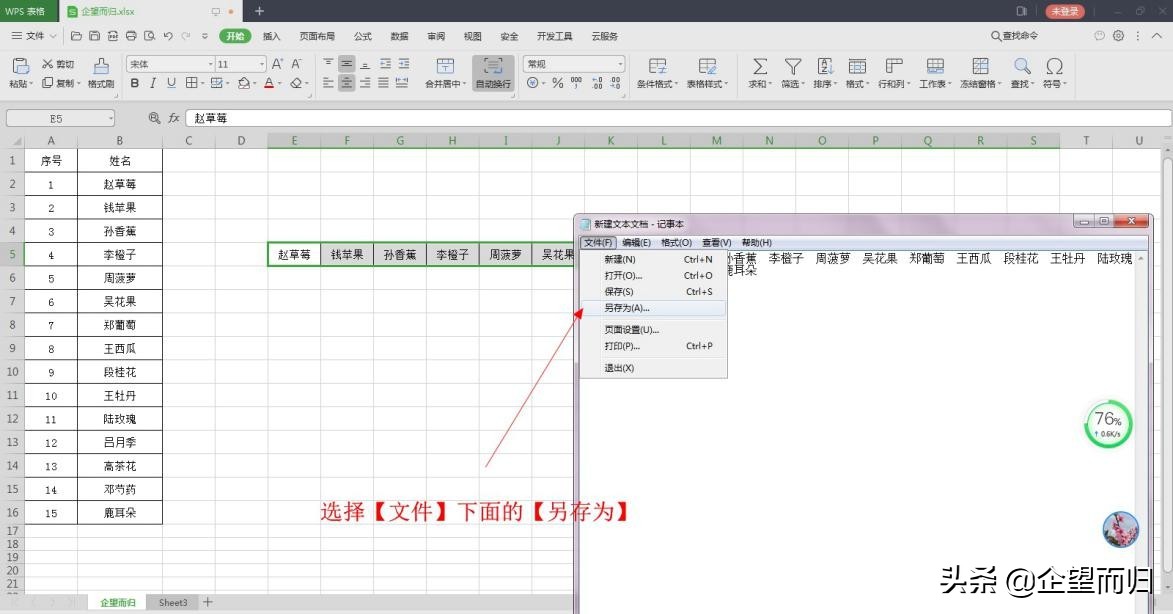Open the 公式 (Formulas) ribbon tab

pyautogui.click(x=363, y=36)
